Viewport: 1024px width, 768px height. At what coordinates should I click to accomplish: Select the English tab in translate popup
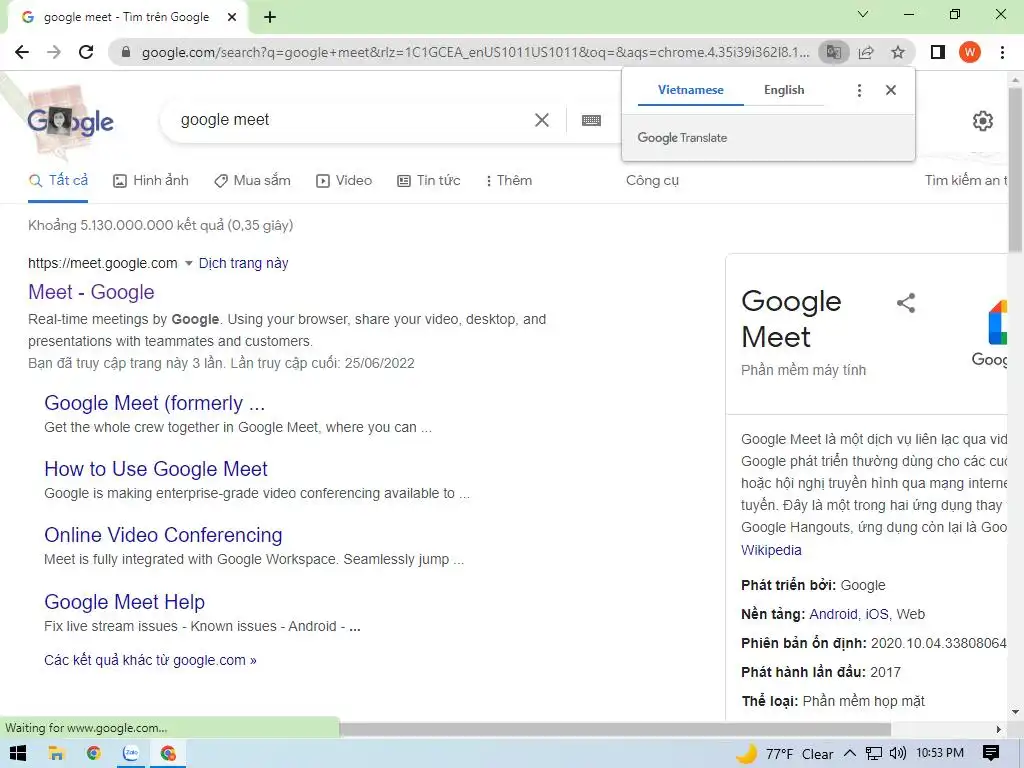784,90
